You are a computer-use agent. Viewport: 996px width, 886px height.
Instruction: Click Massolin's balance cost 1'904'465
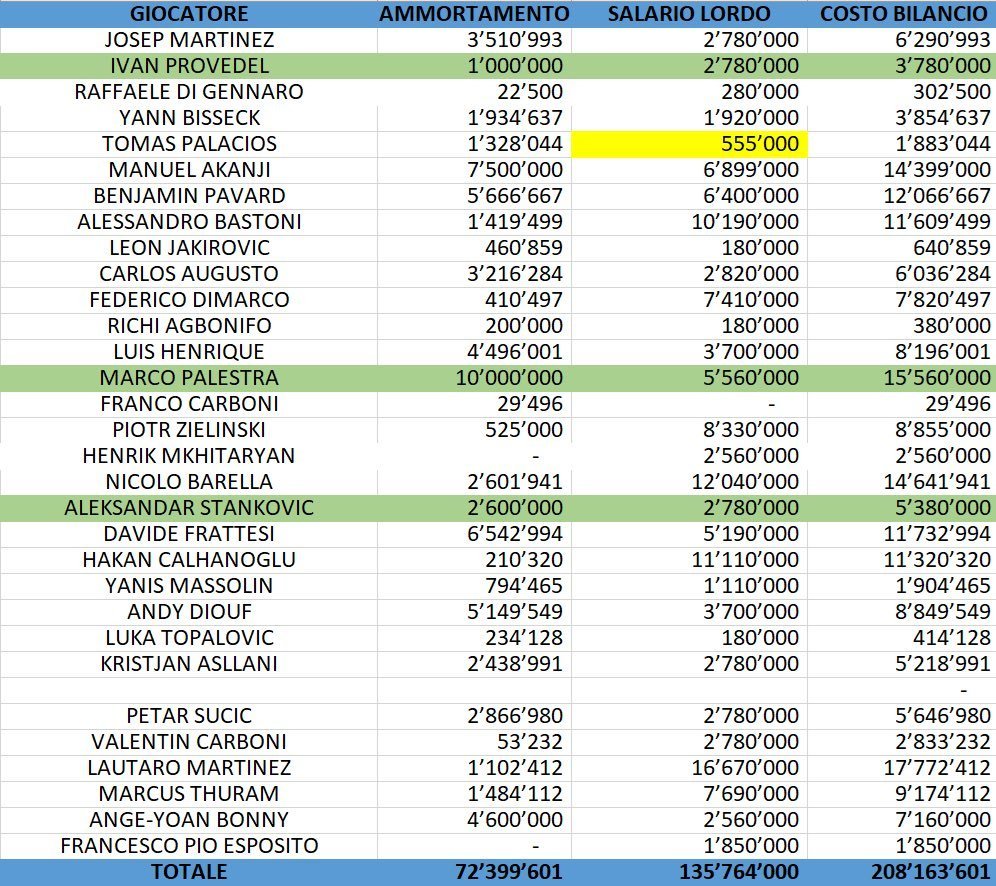click(902, 587)
